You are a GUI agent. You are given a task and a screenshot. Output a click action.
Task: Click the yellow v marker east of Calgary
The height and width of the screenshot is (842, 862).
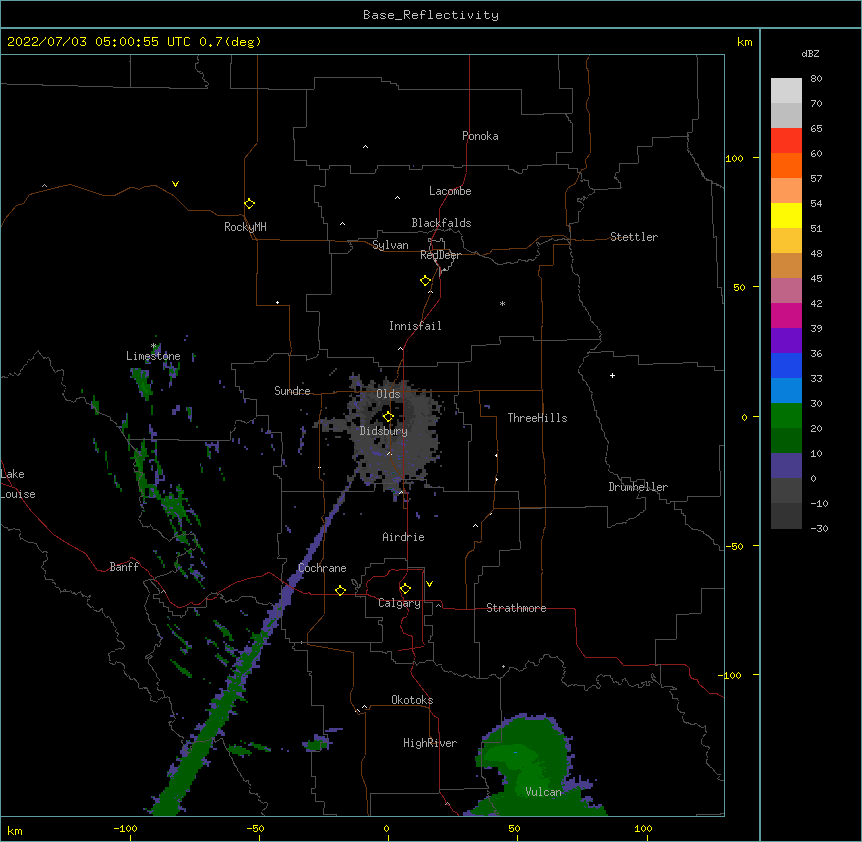pyautogui.click(x=429, y=584)
